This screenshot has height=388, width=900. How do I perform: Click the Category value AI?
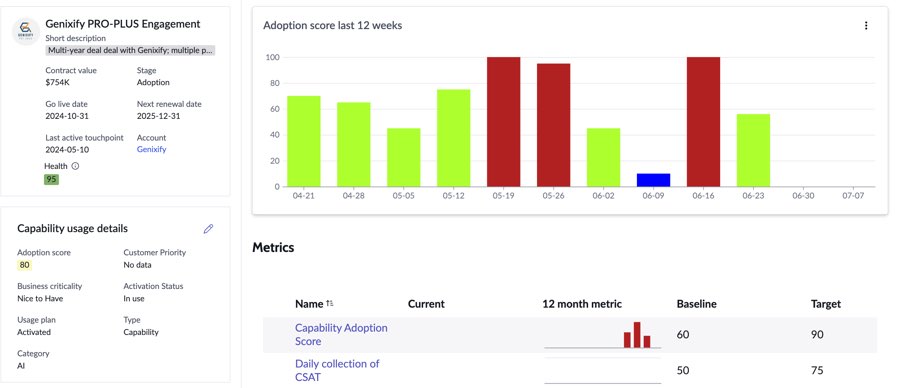pos(21,366)
